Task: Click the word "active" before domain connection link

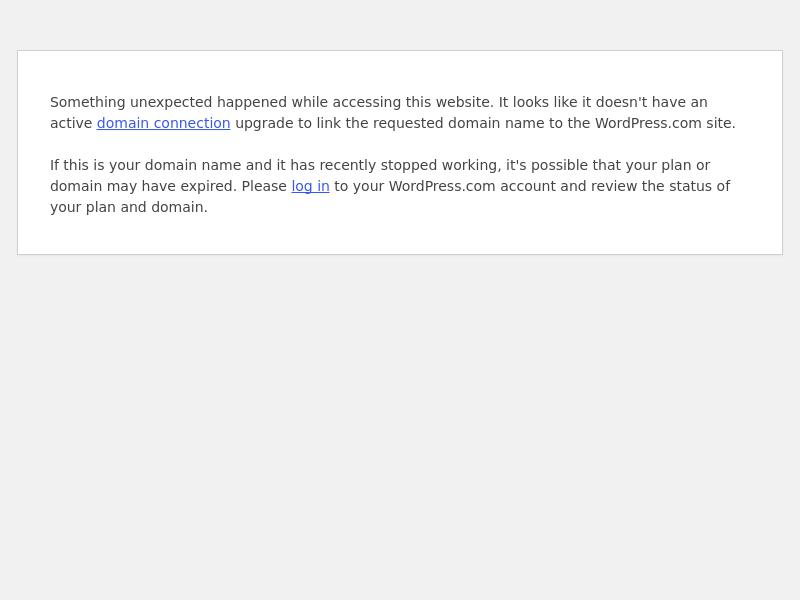Action: 71,123
